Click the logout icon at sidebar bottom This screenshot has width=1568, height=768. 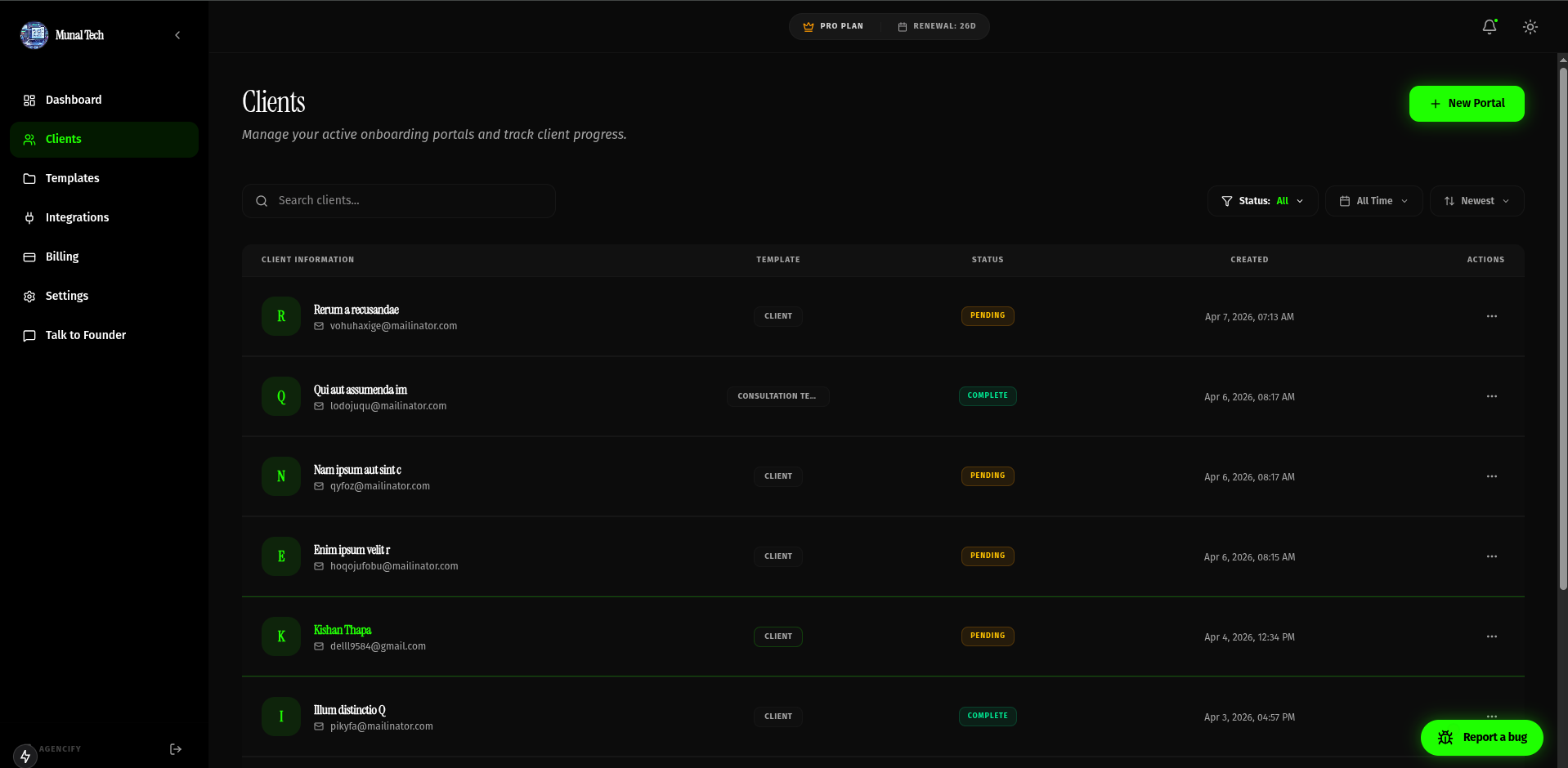tap(175, 748)
